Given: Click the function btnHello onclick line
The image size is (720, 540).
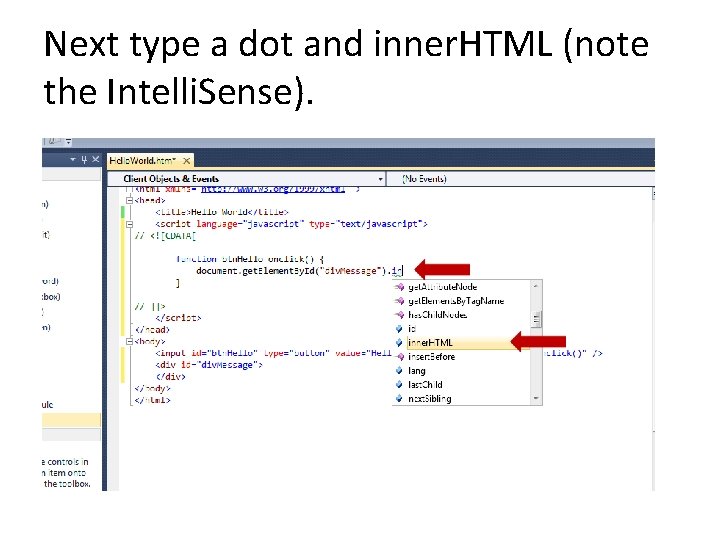Looking at the screenshot, I should [x=250, y=259].
